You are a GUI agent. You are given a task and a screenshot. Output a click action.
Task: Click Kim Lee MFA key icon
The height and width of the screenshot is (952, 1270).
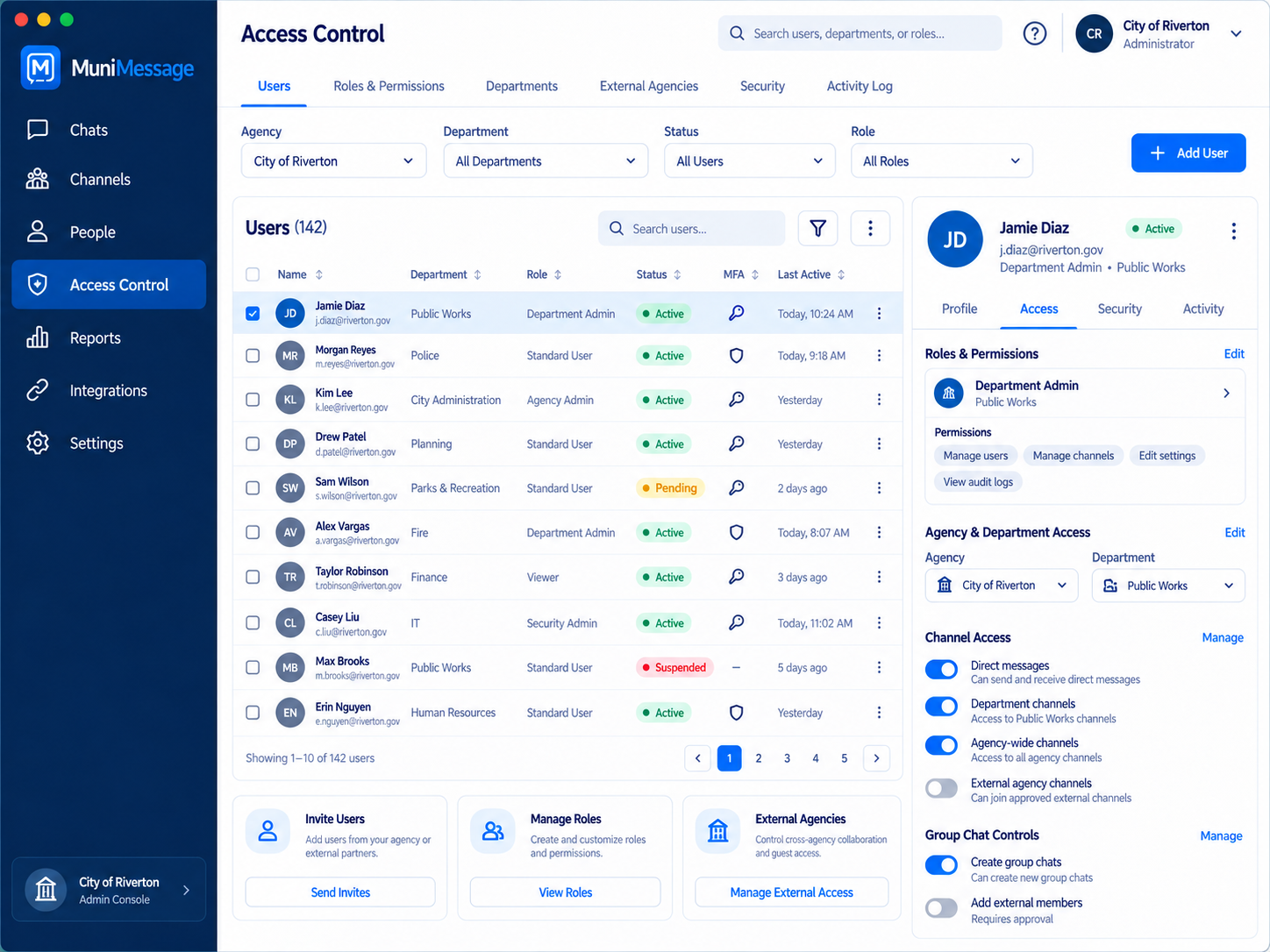click(736, 400)
